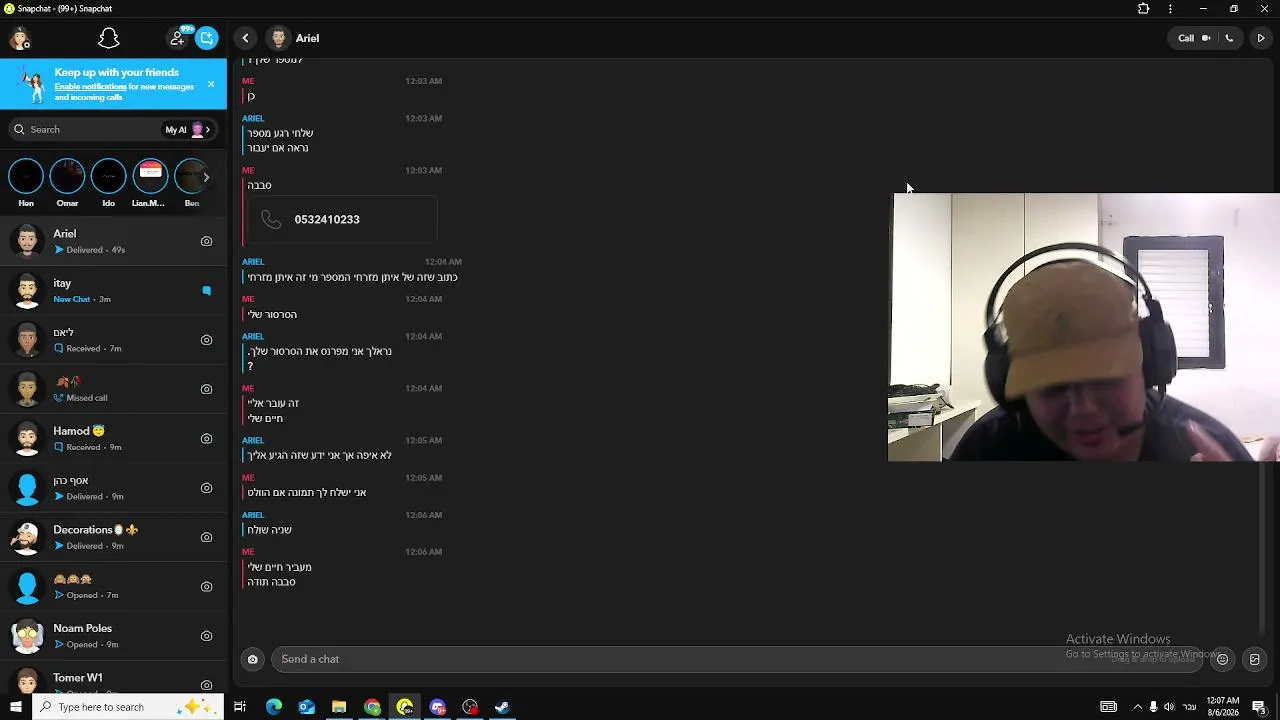Open Task View on the taskbar
1280x720 pixels.
pos(240,707)
